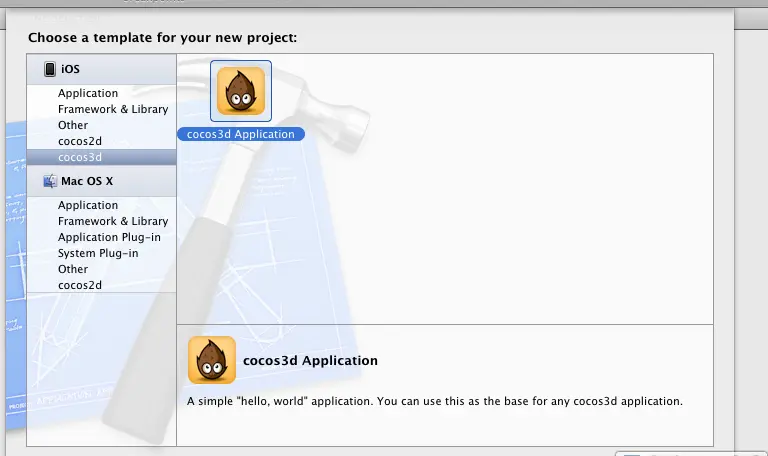Image resolution: width=768 pixels, height=456 pixels.
Task: Select the highlighted cocos3d category
Action: (x=101, y=157)
